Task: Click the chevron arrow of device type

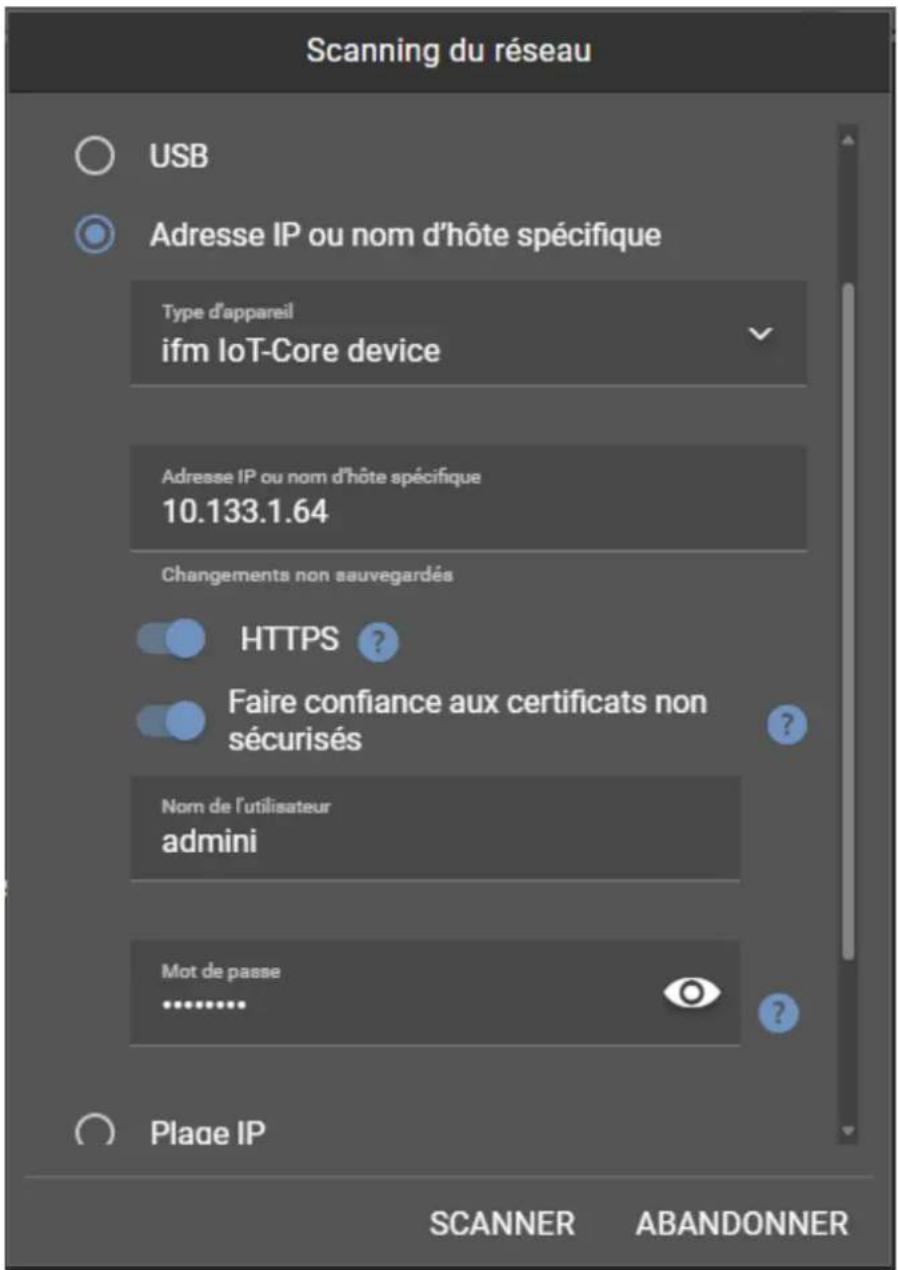Action: (760, 333)
